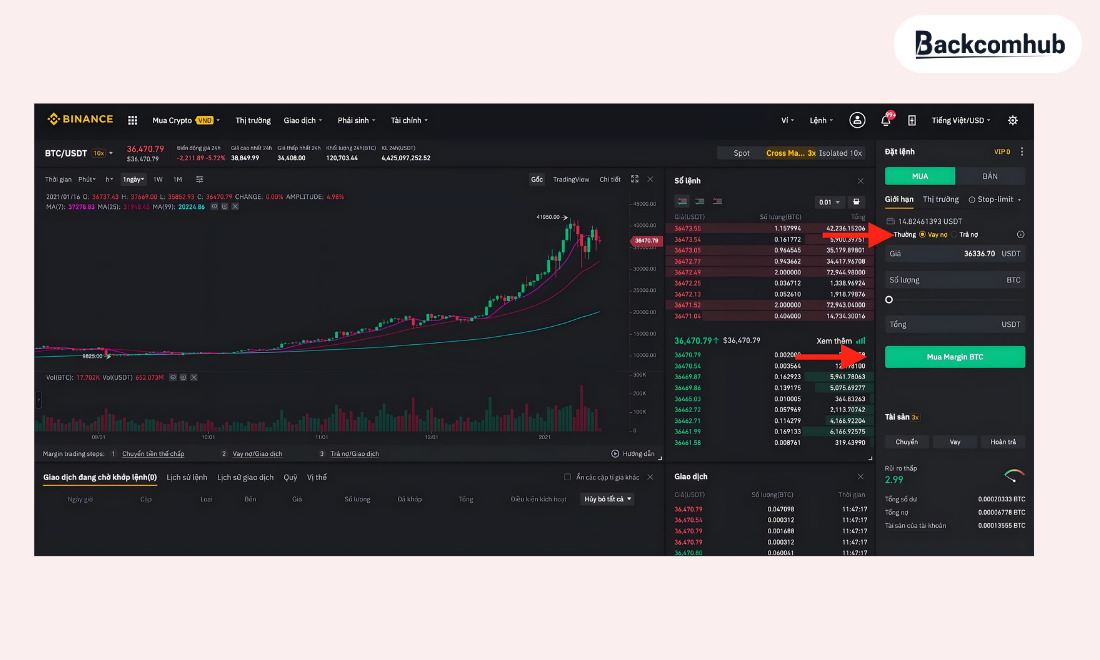This screenshot has height=660, width=1100.
Task: Click the Xem thêm depth bars icon
Action: coord(861,341)
